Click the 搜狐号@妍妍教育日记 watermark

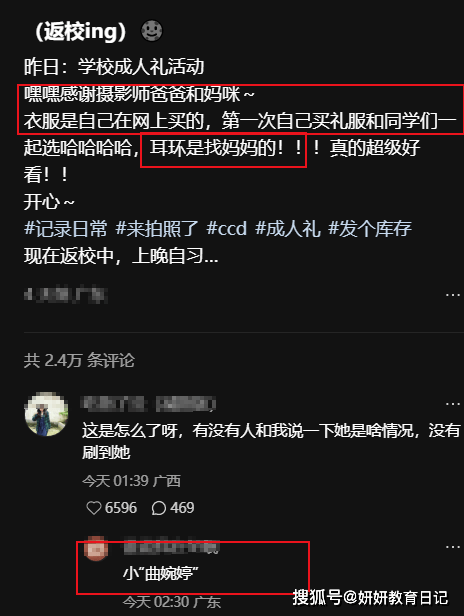(370, 598)
